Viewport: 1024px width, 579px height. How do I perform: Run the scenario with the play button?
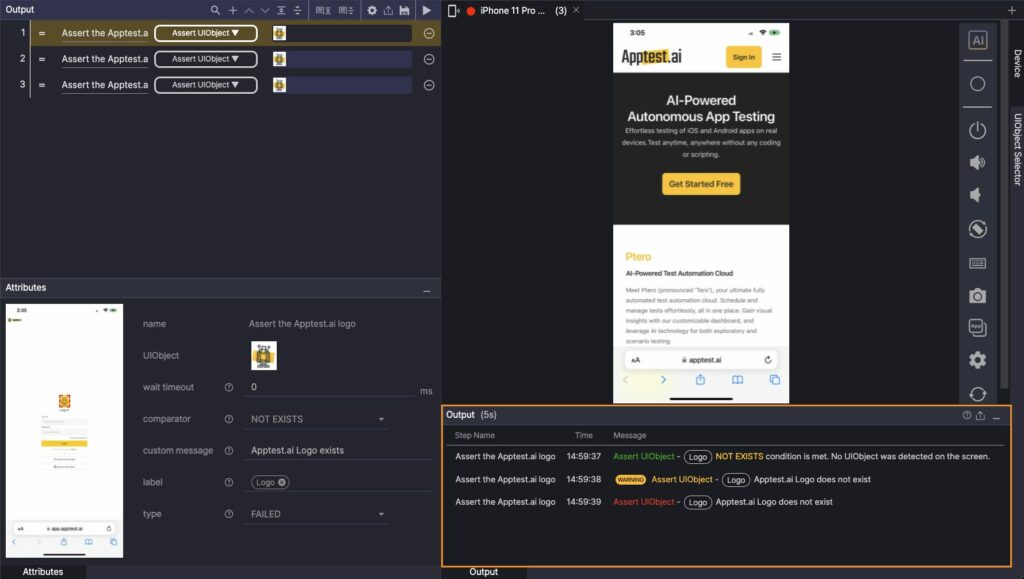427,10
